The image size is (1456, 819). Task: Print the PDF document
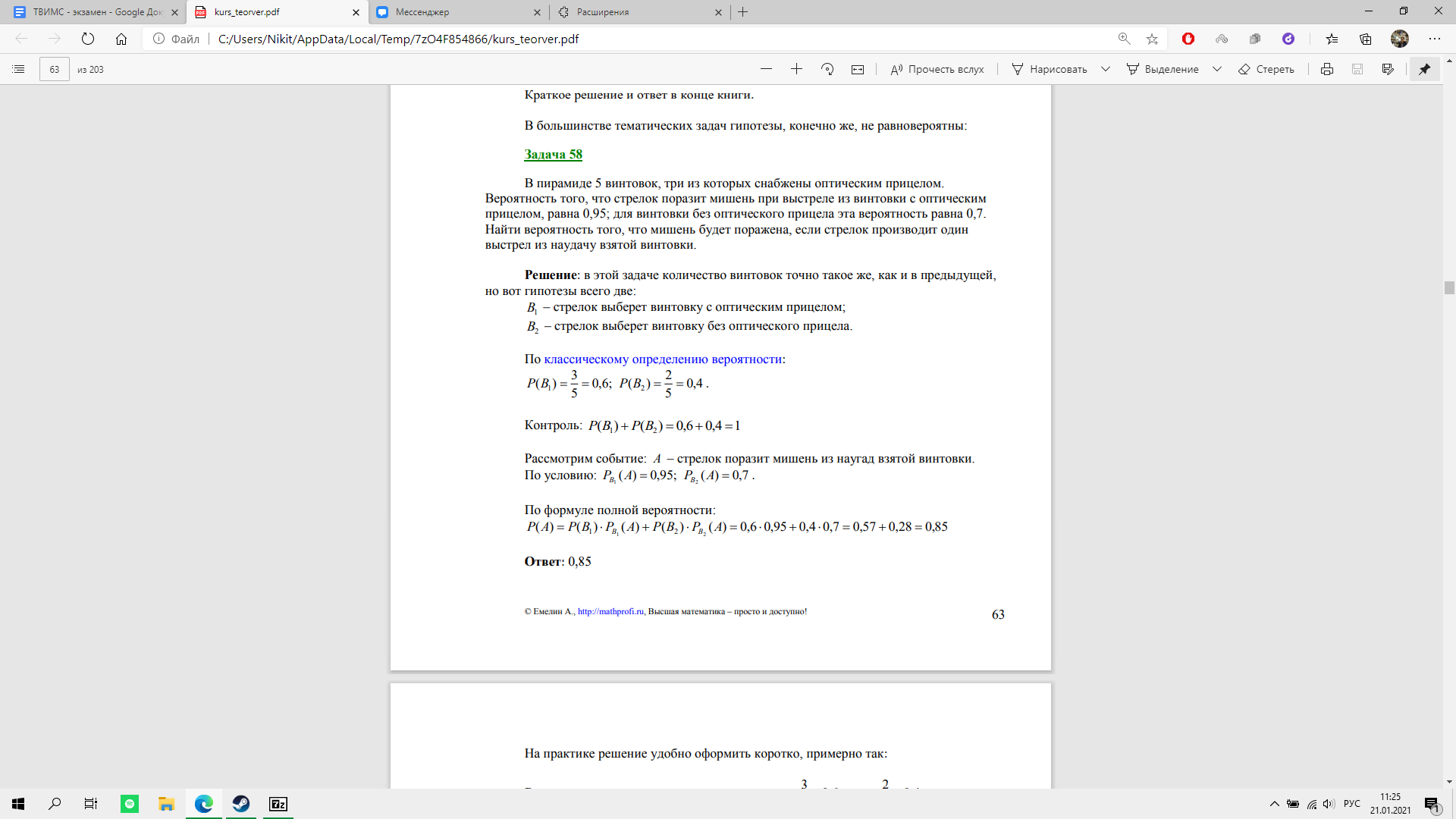point(1327,69)
